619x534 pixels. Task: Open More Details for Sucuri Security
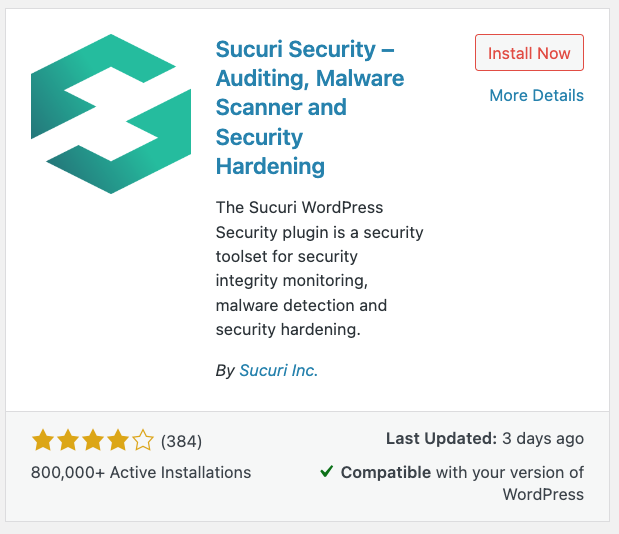click(536, 96)
